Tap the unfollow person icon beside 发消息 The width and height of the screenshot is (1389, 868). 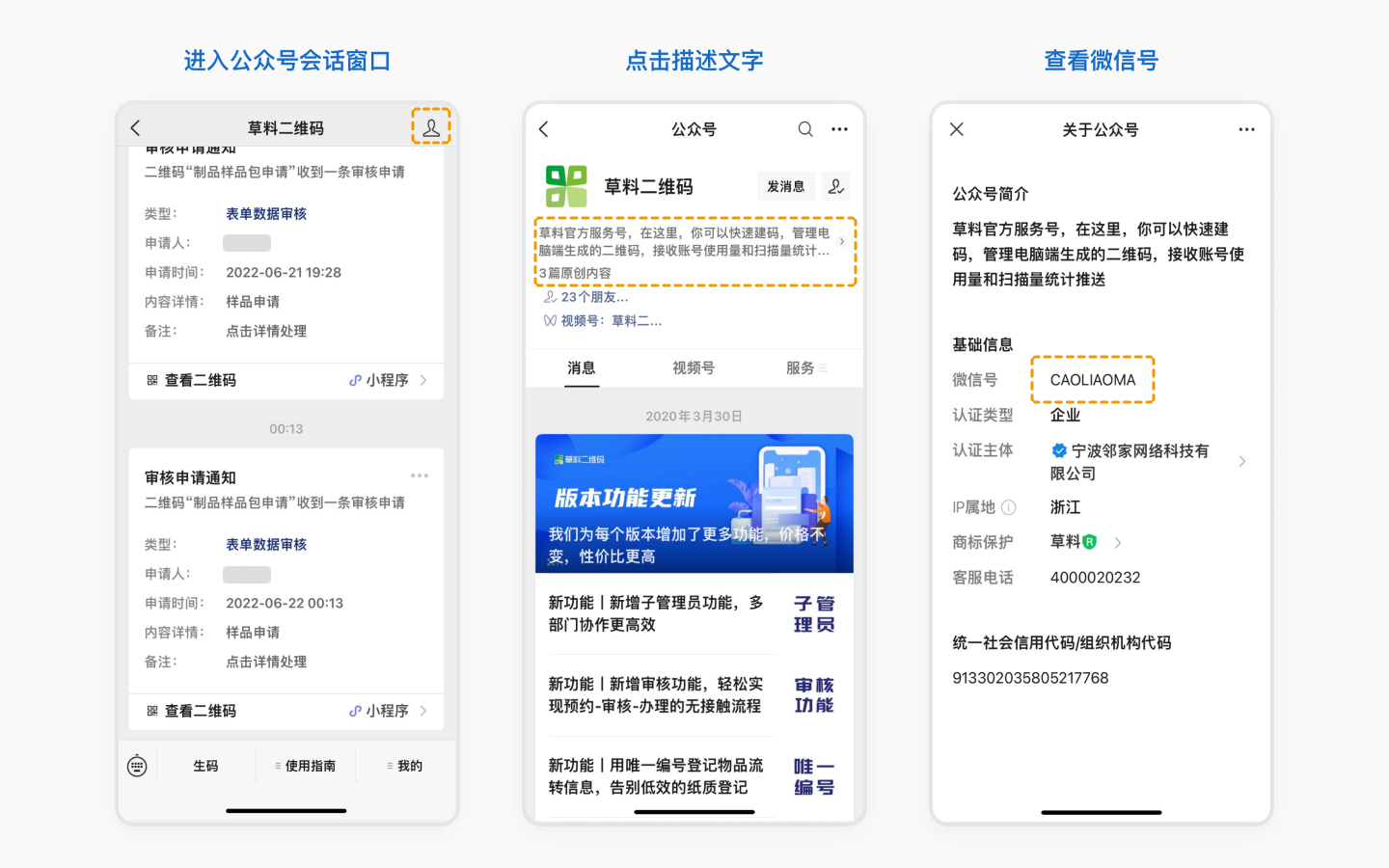tap(836, 186)
